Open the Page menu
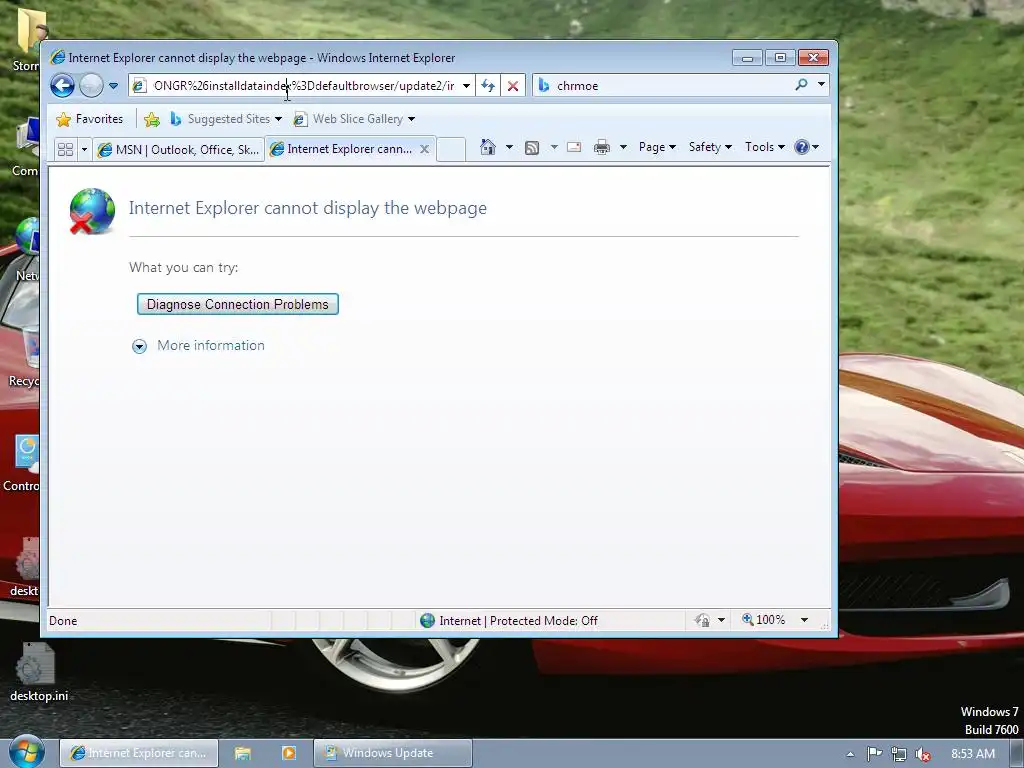 (657, 147)
